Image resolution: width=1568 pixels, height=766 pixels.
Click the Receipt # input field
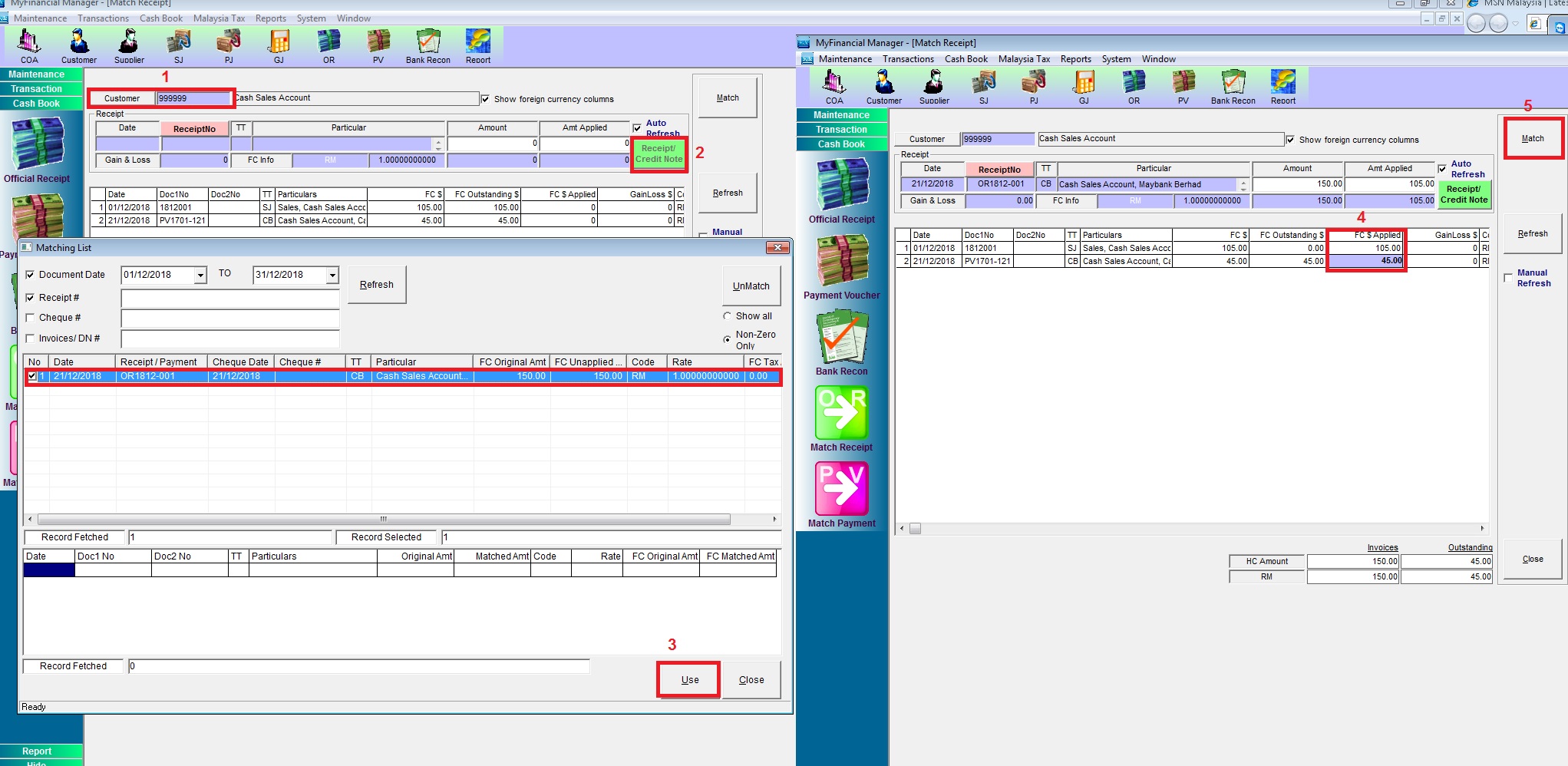coord(230,298)
